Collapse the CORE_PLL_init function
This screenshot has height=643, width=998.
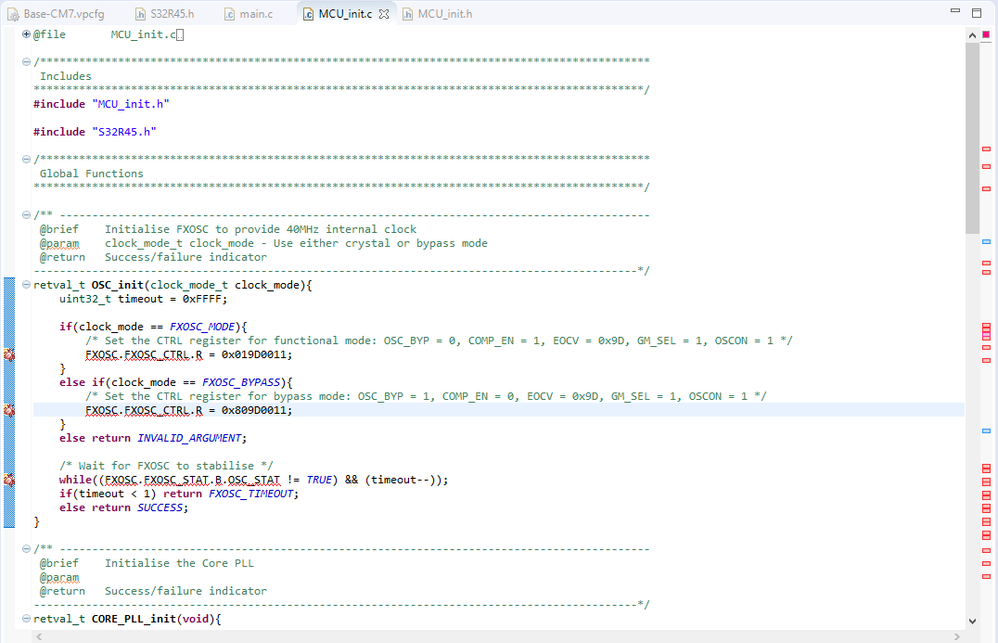26,618
